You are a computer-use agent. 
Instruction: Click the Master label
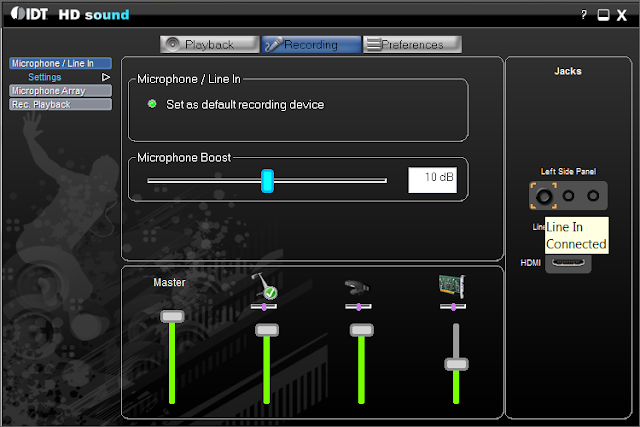169,282
